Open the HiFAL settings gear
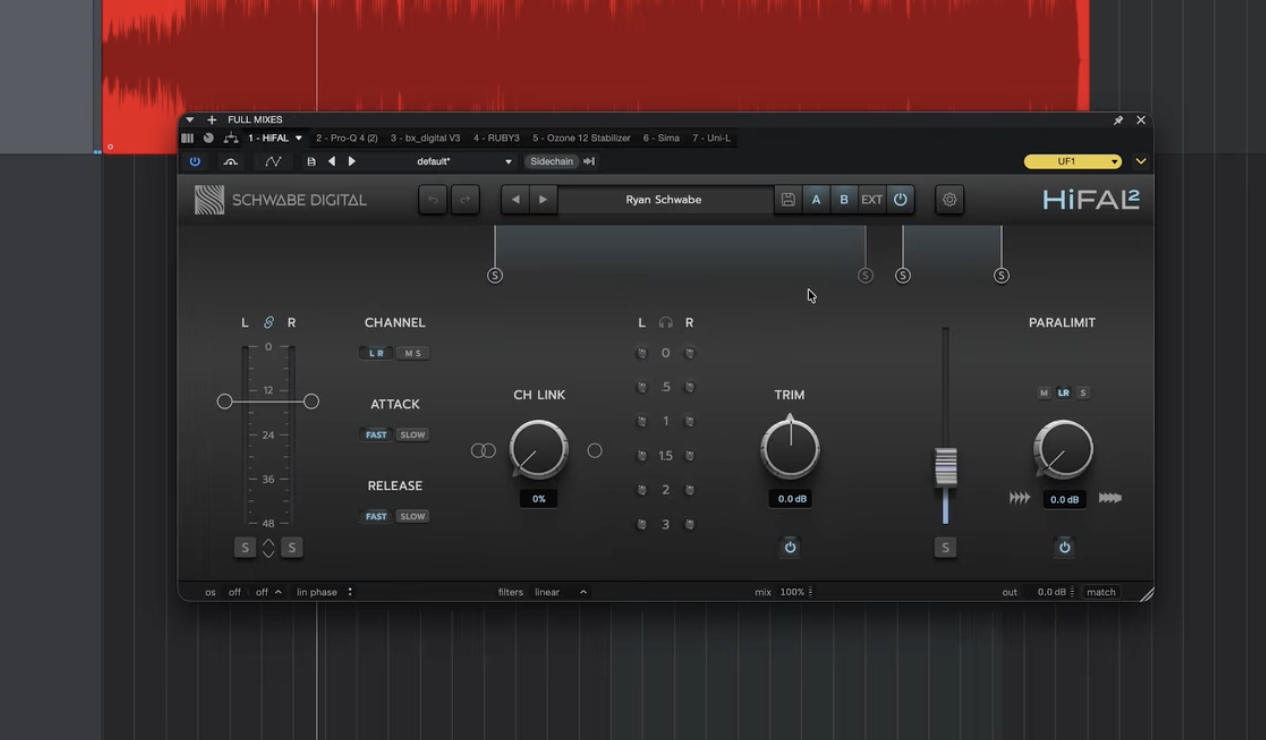Screen dimensions: 1266x740 (x=949, y=200)
